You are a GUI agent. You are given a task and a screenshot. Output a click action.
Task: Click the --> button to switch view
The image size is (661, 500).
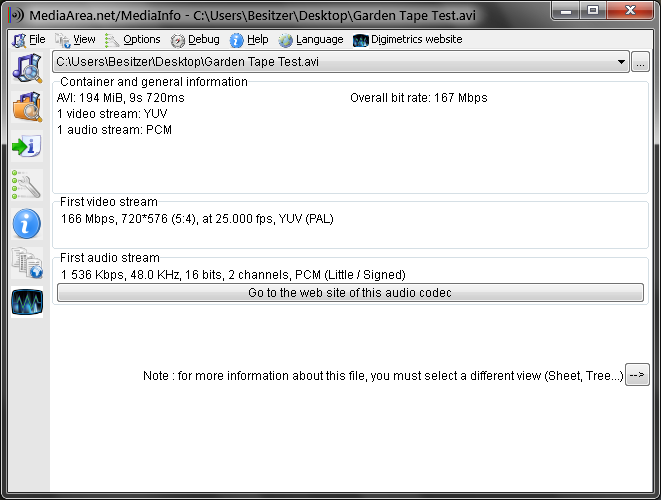point(637,375)
